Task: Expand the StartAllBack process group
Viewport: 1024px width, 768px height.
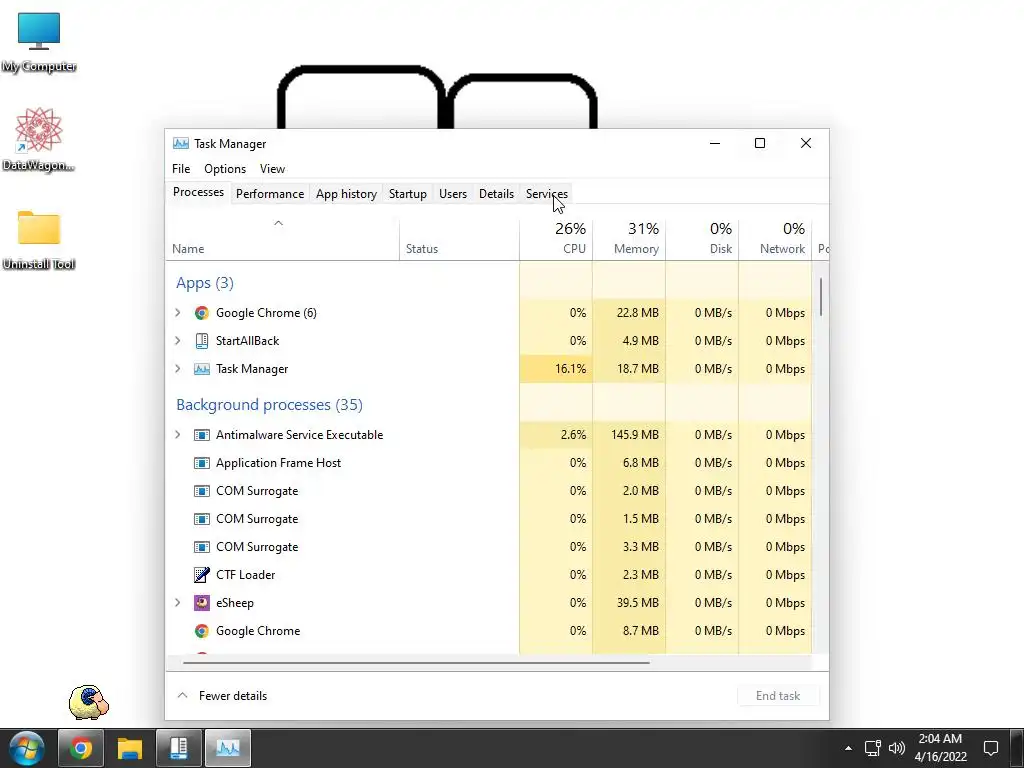Action: coord(178,341)
